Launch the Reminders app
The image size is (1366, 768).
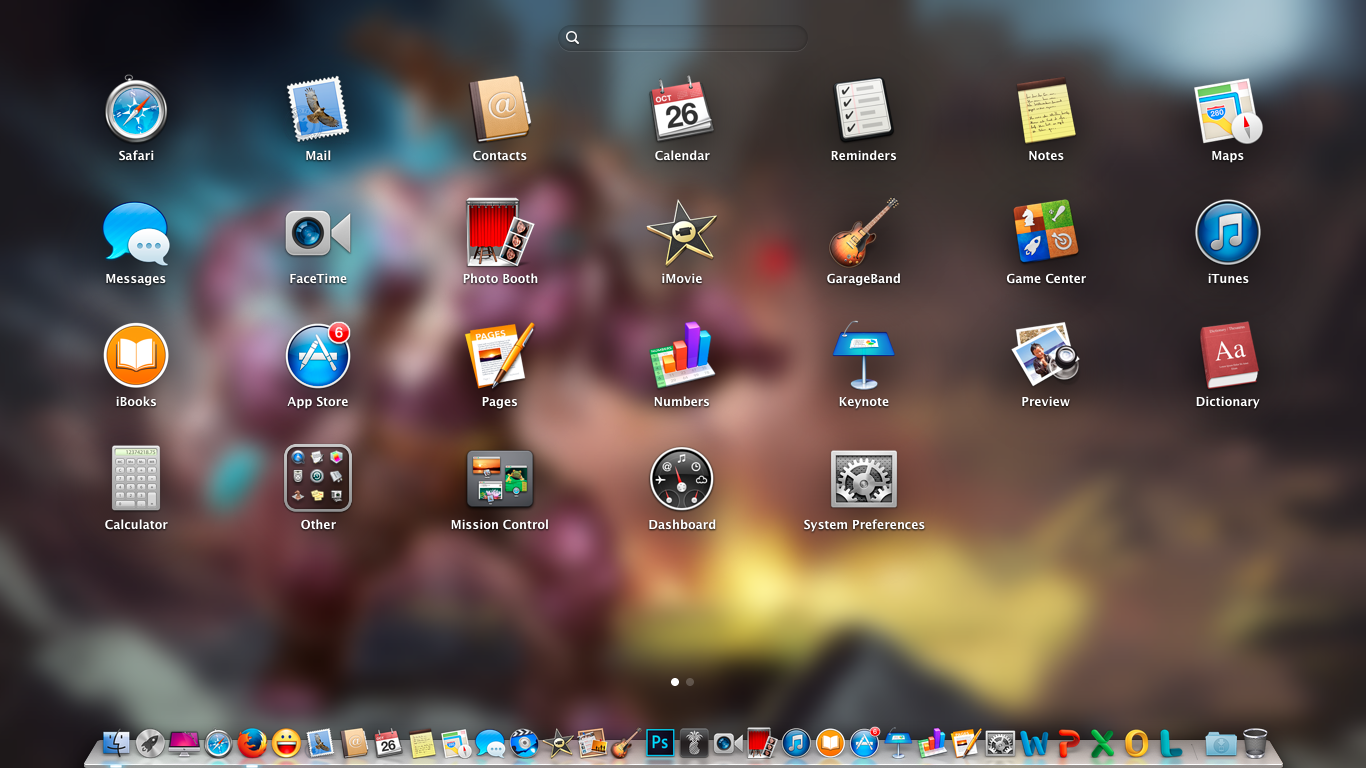[x=863, y=110]
